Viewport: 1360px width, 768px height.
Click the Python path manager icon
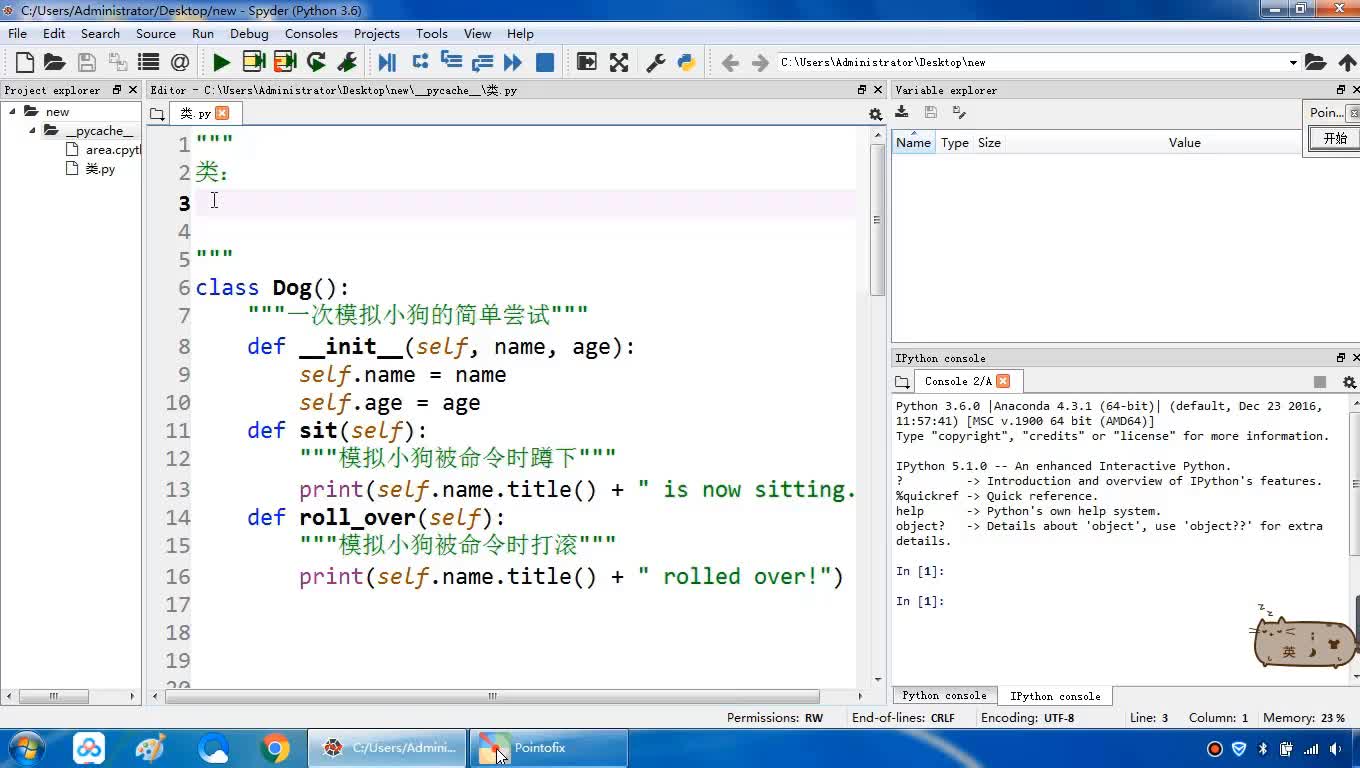[x=686, y=63]
